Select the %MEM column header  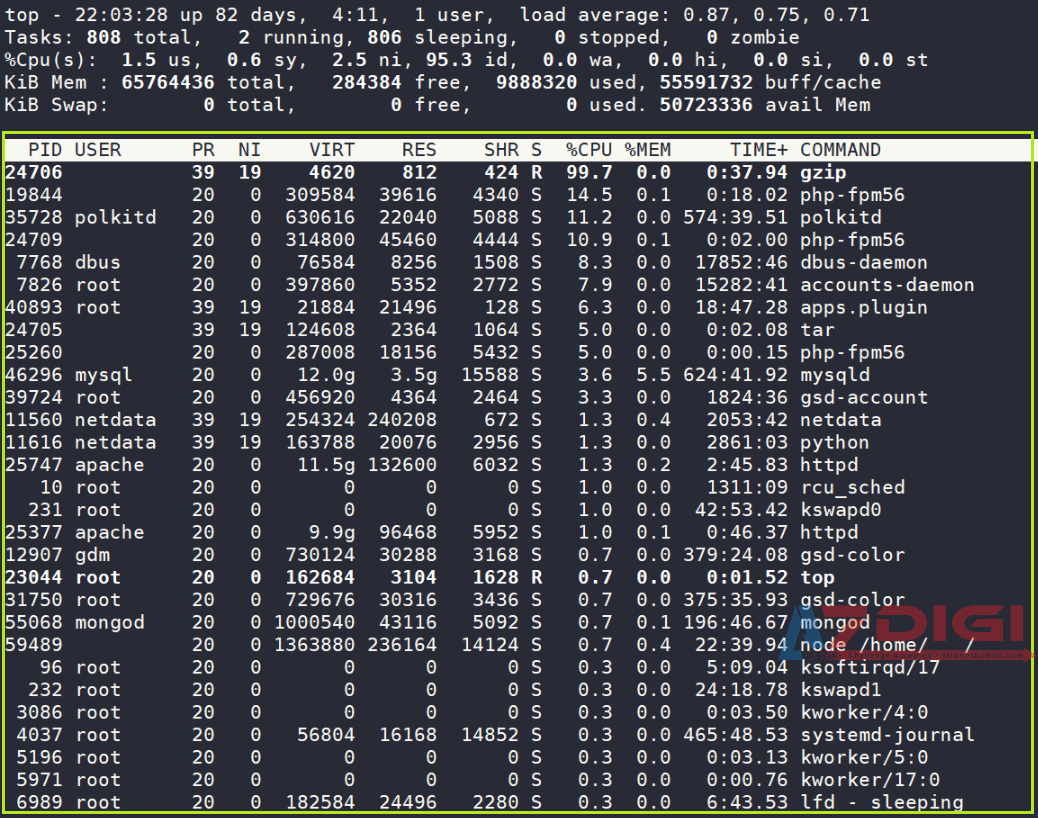[x=648, y=150]
